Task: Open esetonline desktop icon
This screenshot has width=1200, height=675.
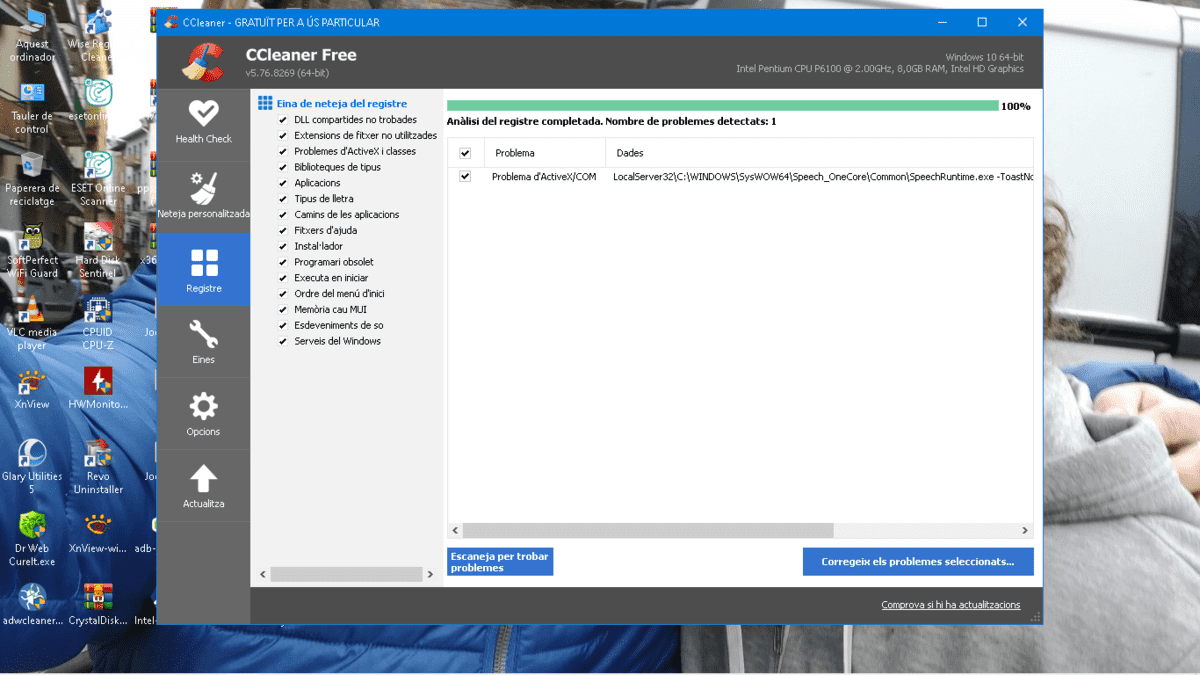Action: pos(97,102)
